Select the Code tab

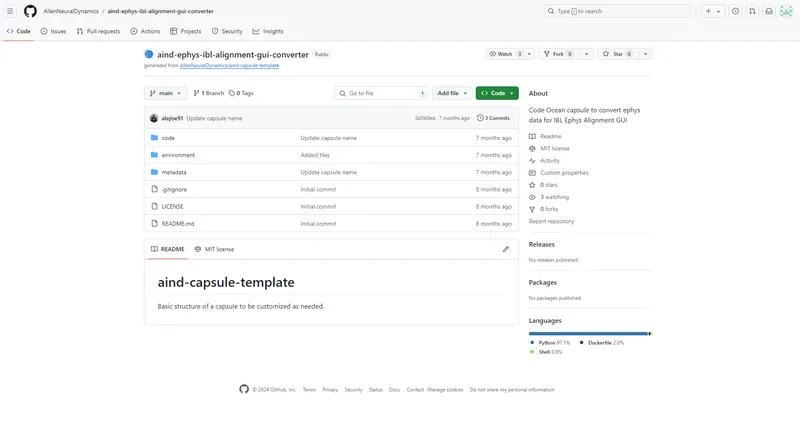click(x=18, y=31)
